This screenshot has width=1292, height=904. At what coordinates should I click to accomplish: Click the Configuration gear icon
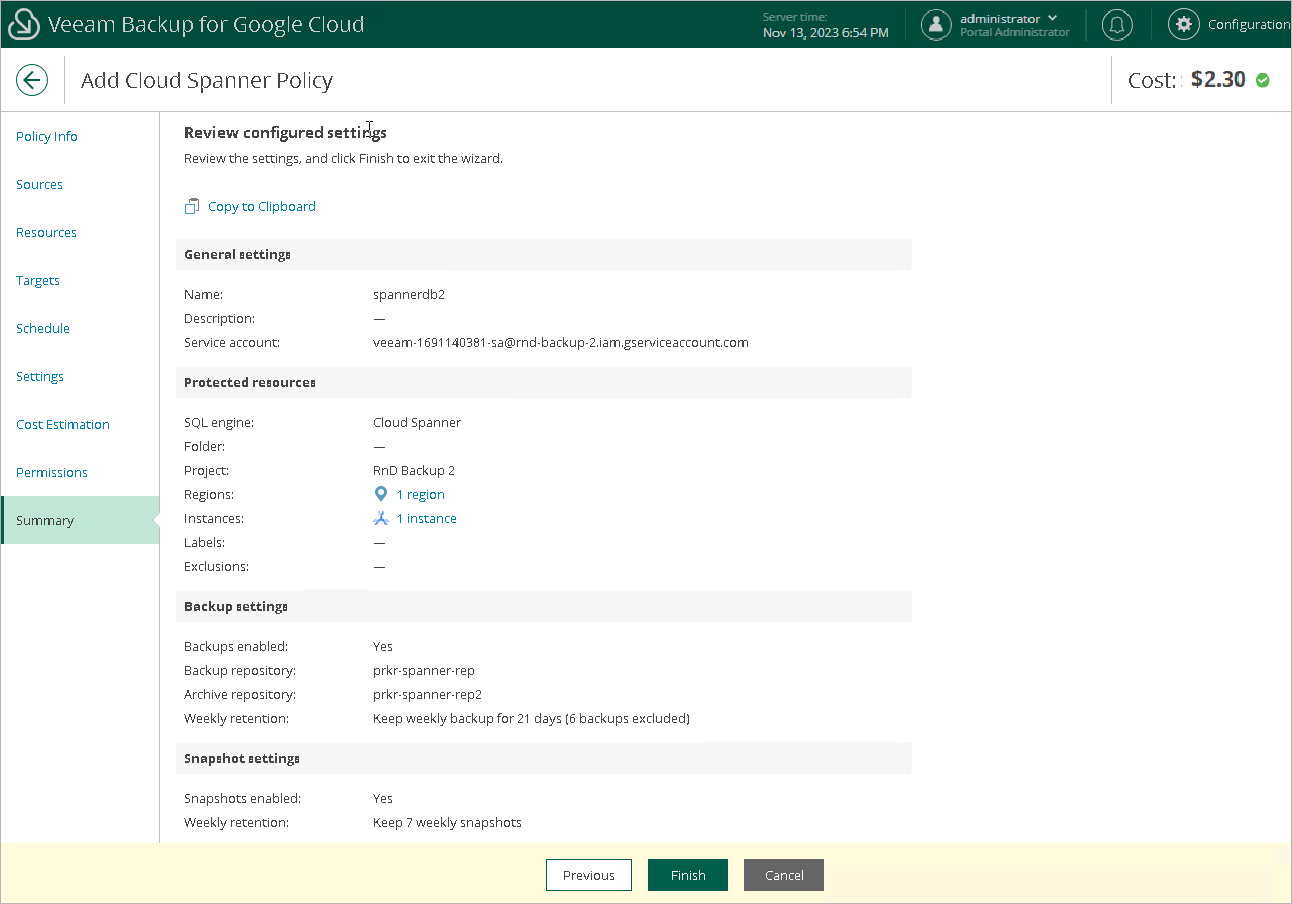point(1184,25)
